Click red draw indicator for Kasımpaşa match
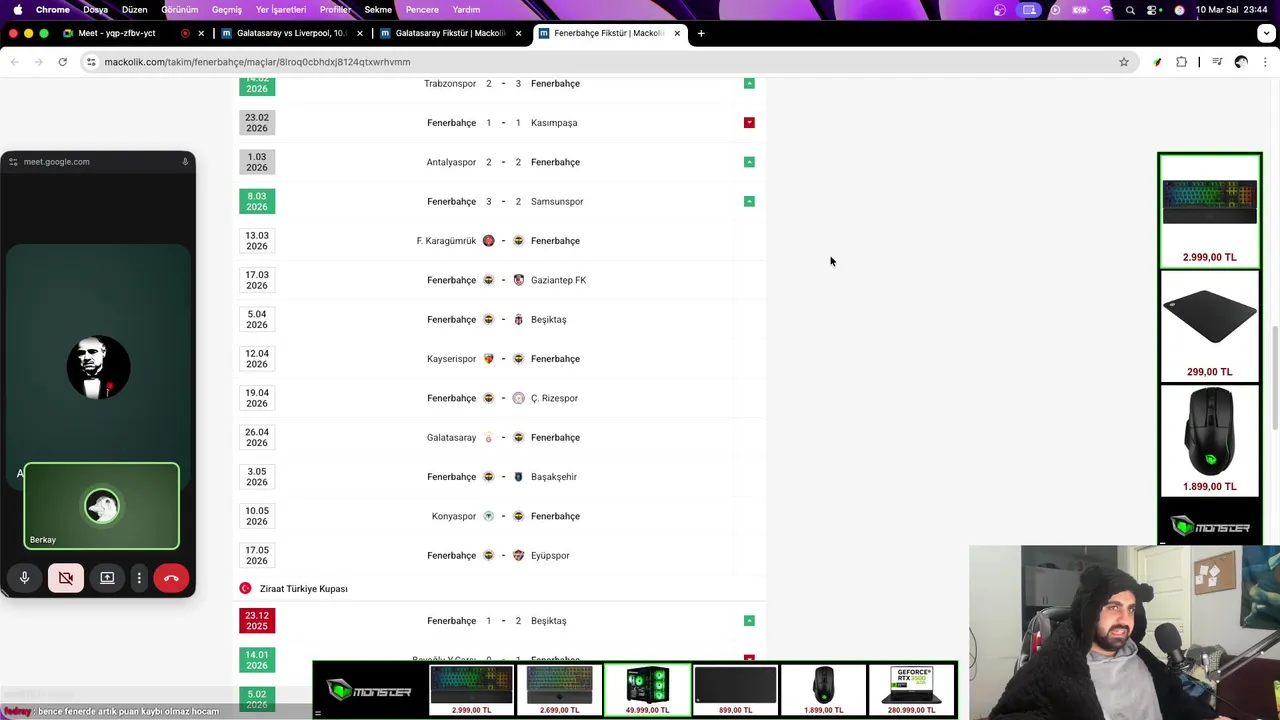Viewport: 1280px width, 720px height. (749, 123)
